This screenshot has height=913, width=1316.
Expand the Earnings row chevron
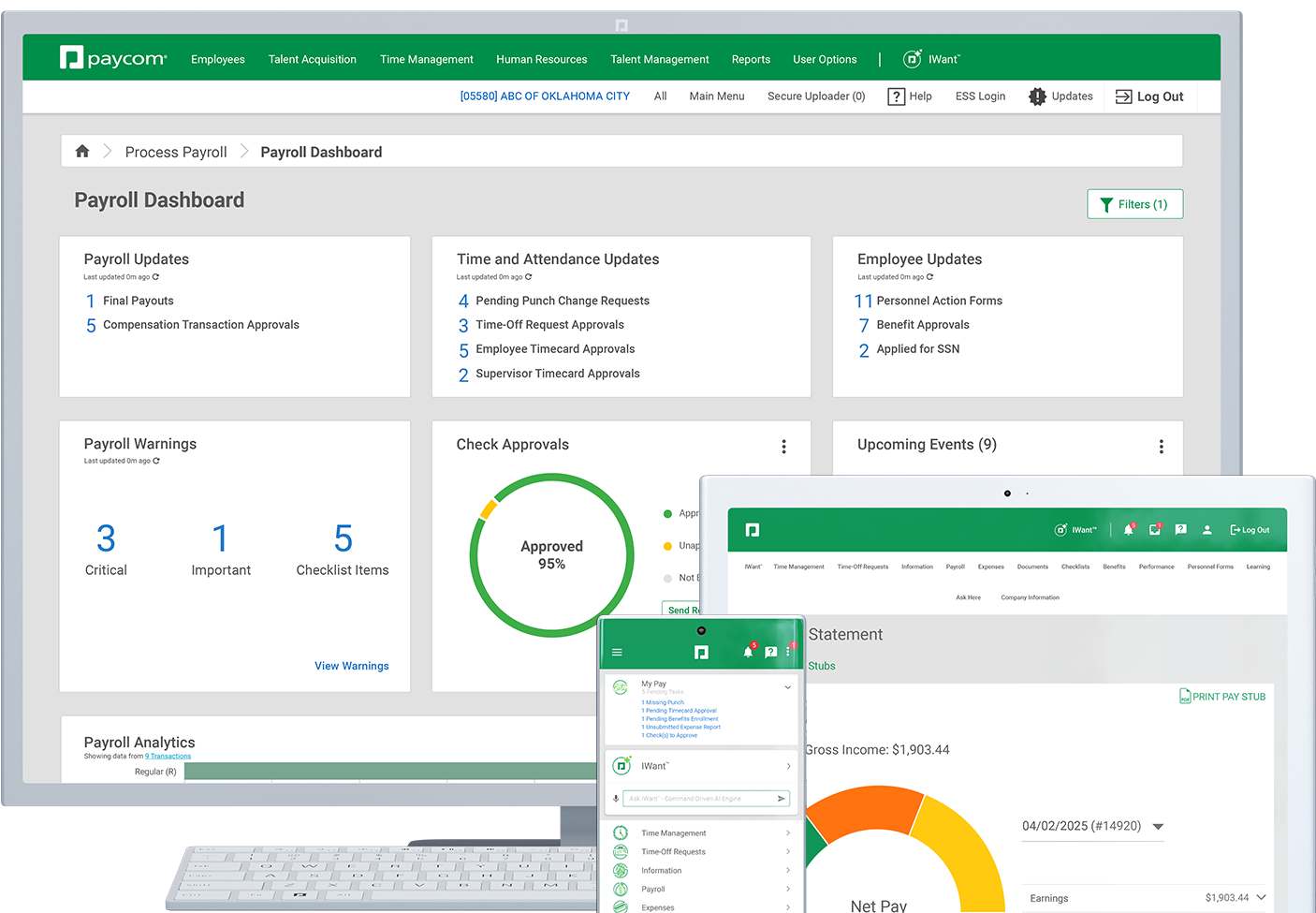(1261, 897)
